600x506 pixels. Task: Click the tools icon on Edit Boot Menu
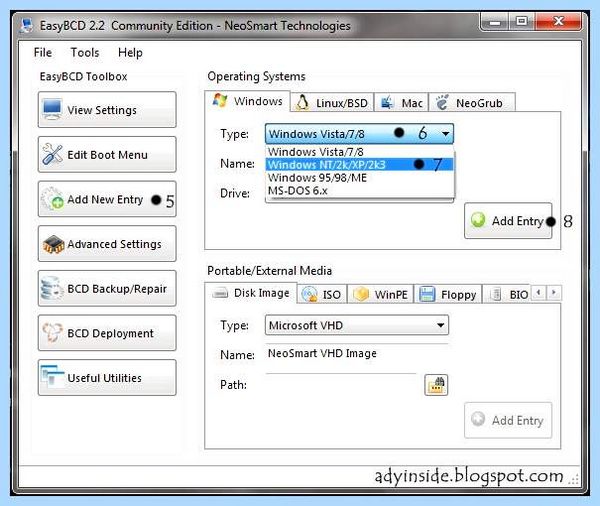pos(52,154)
